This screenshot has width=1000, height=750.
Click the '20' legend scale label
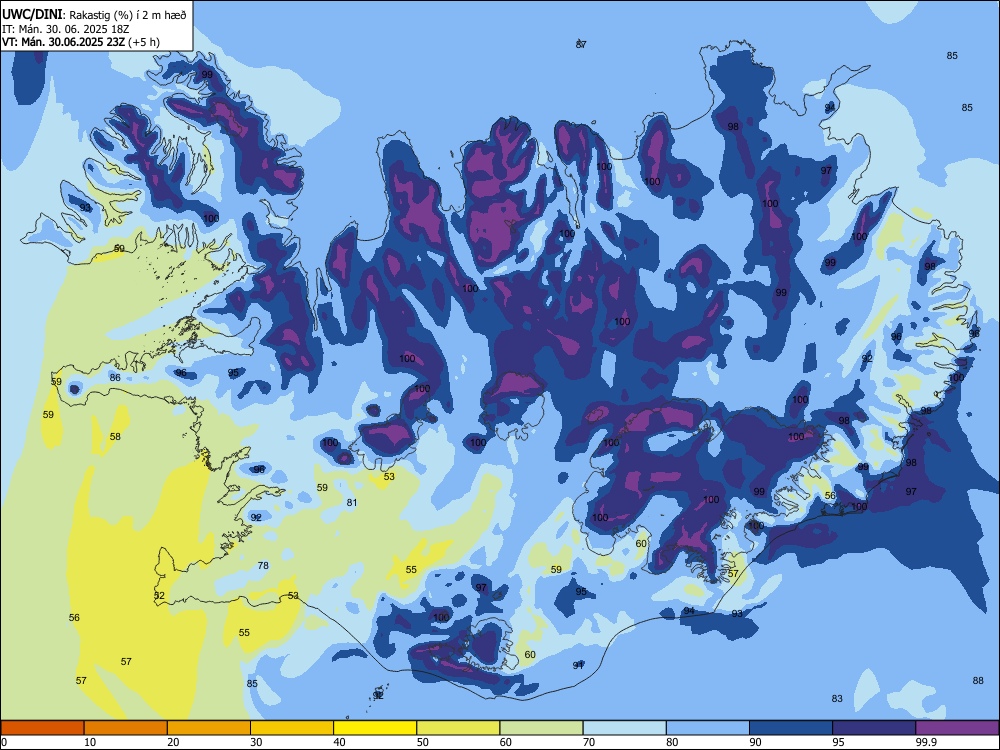coord(173,742)
